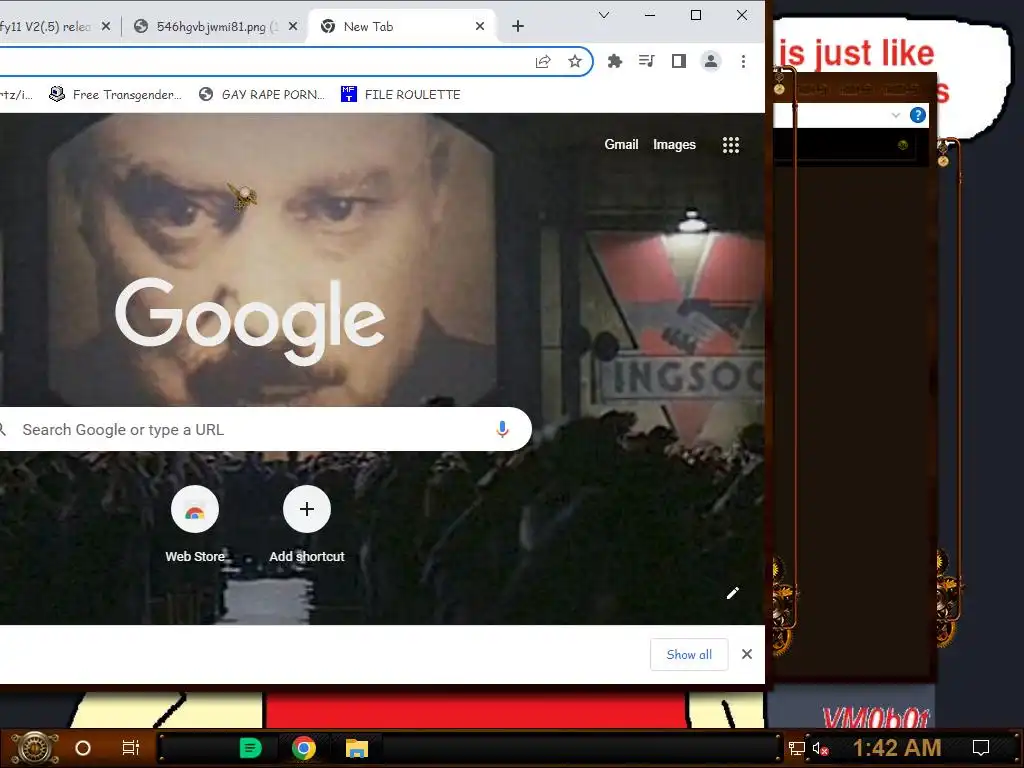The width and height of the screenshot is (1024, 768).
Task: Switch to the V2(.5) release tab
Action: [46, 27]
